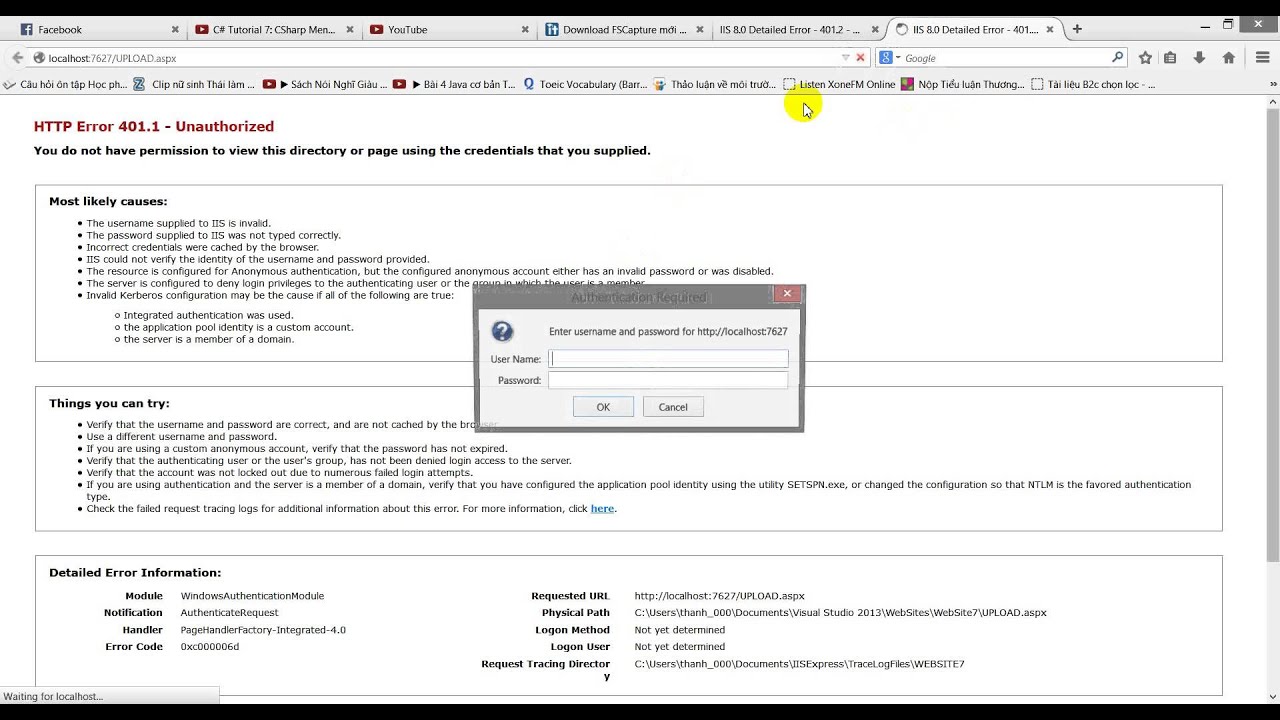Show bookmarks list icon in the toolbar
This screenshot has width=1280, height=720.
click(1170, 58)
